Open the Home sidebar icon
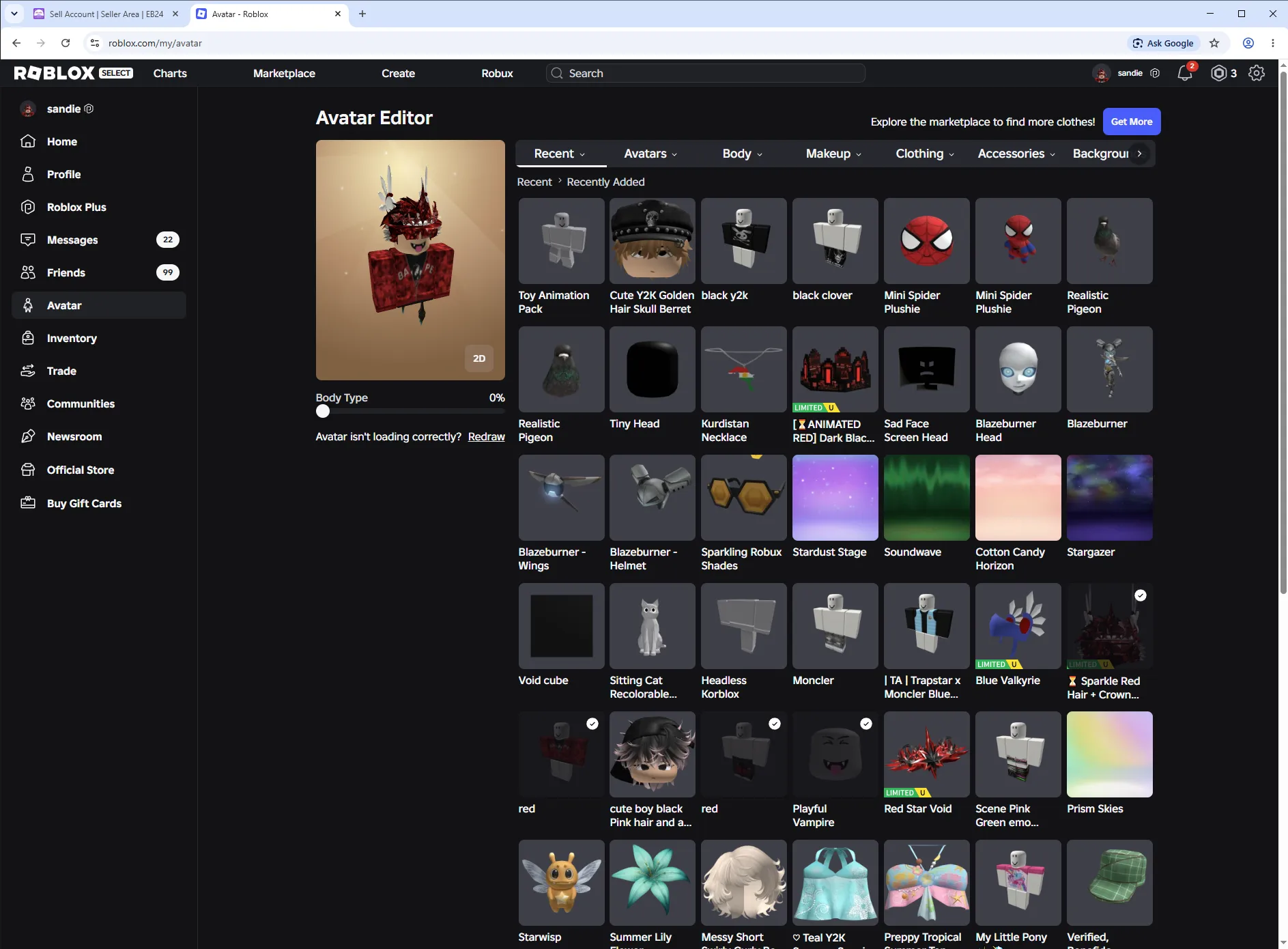The image size is (1288, 949). coord(28,141)
